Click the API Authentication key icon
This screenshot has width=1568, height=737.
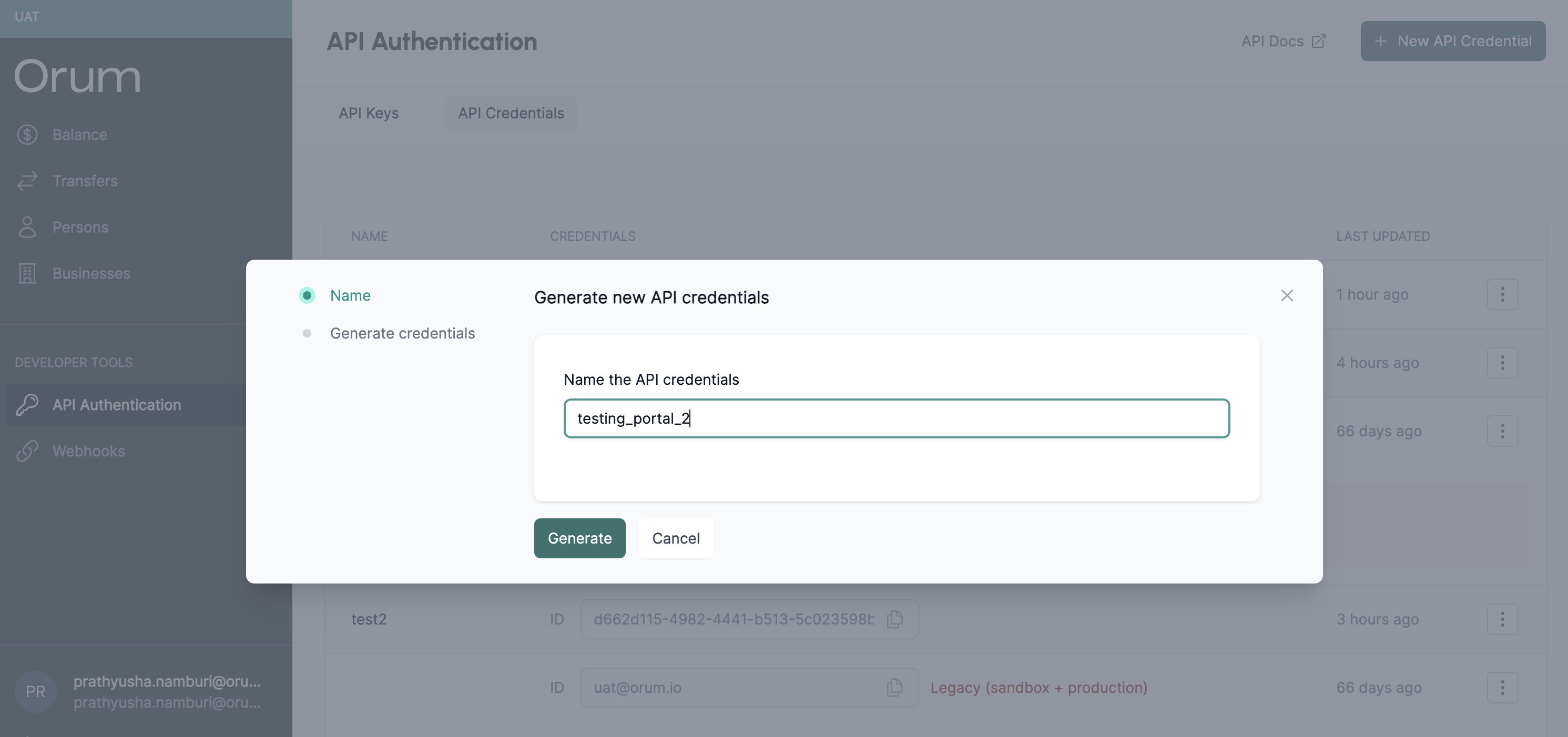27,405
